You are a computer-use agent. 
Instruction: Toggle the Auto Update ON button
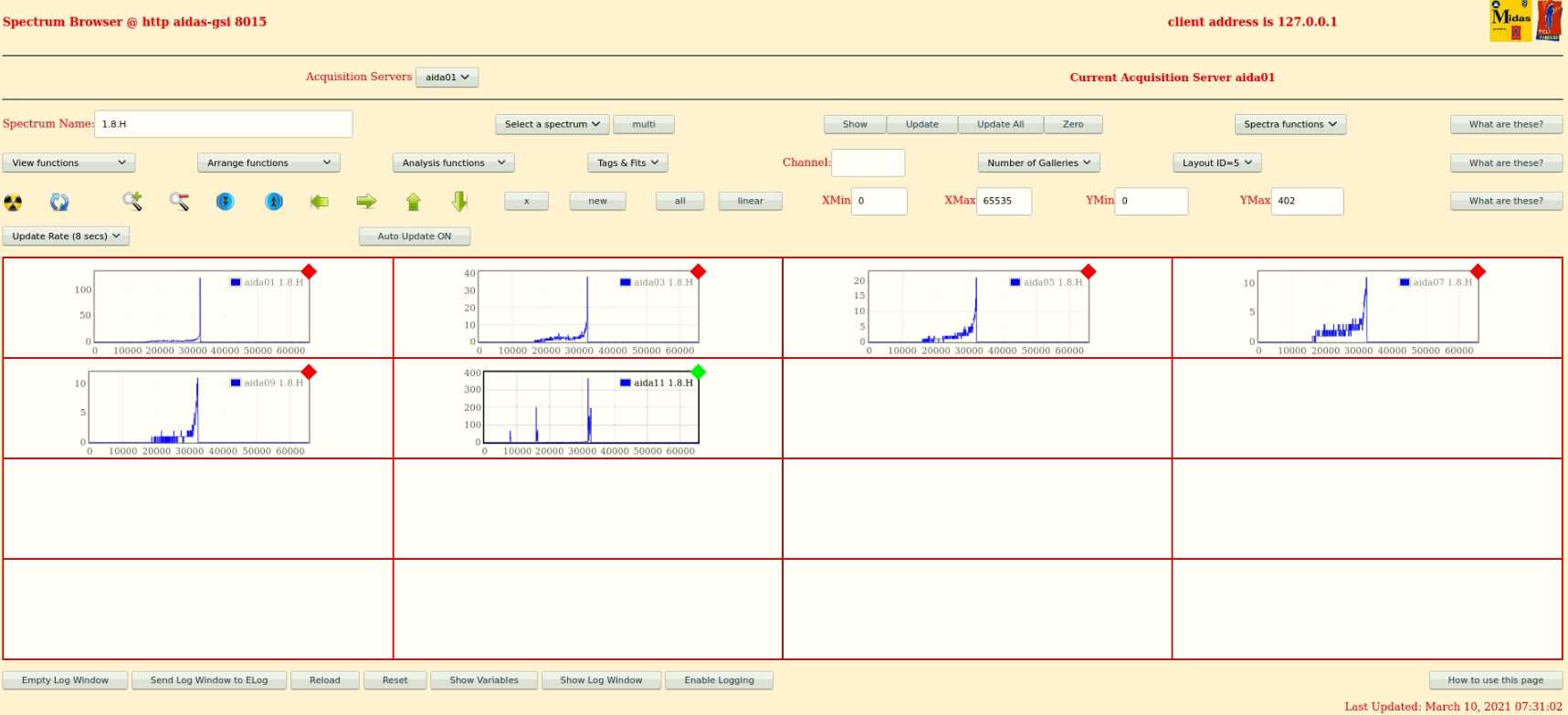415,237
